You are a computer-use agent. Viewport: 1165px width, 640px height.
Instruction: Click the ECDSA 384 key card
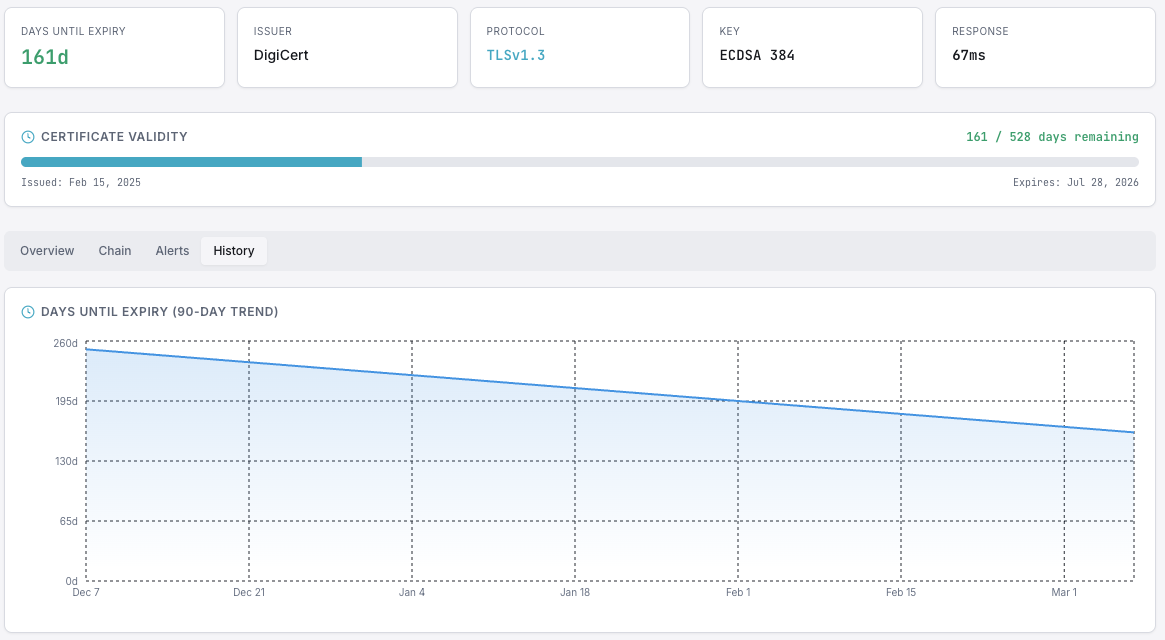coord(812,47)
